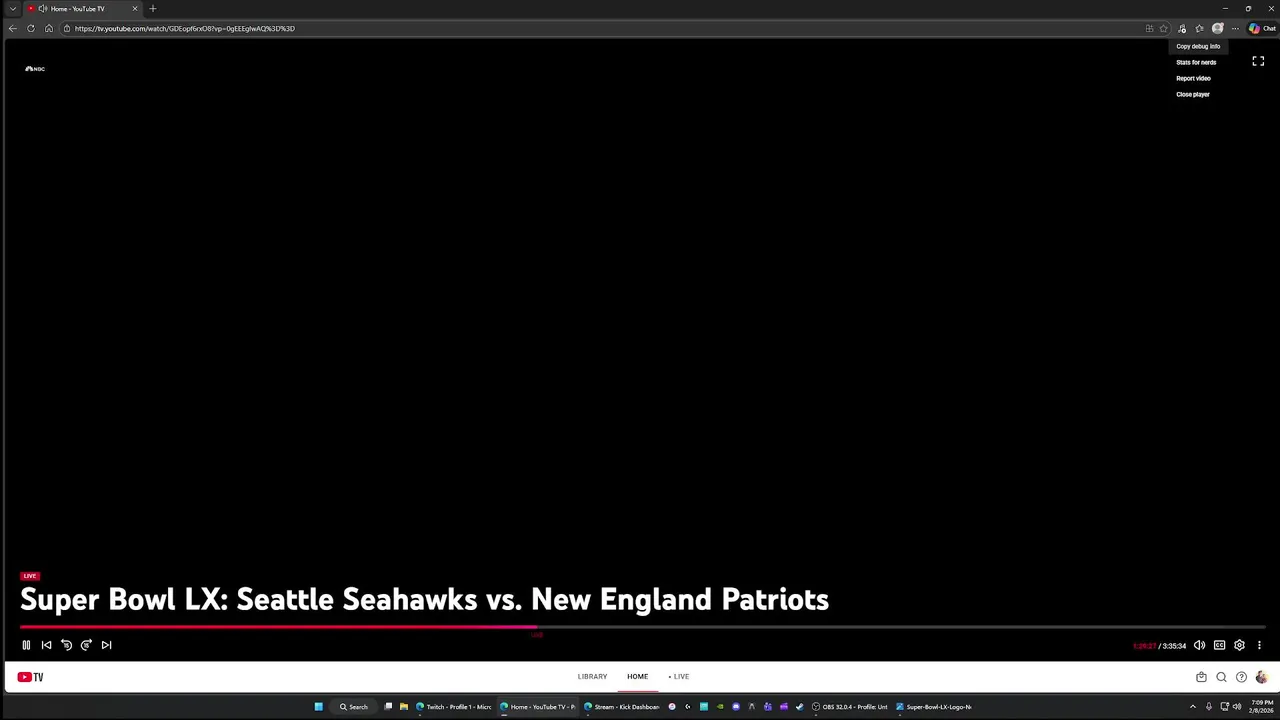
Task: Click the LIVE badge above title
Action: click(x=30, y=576)
